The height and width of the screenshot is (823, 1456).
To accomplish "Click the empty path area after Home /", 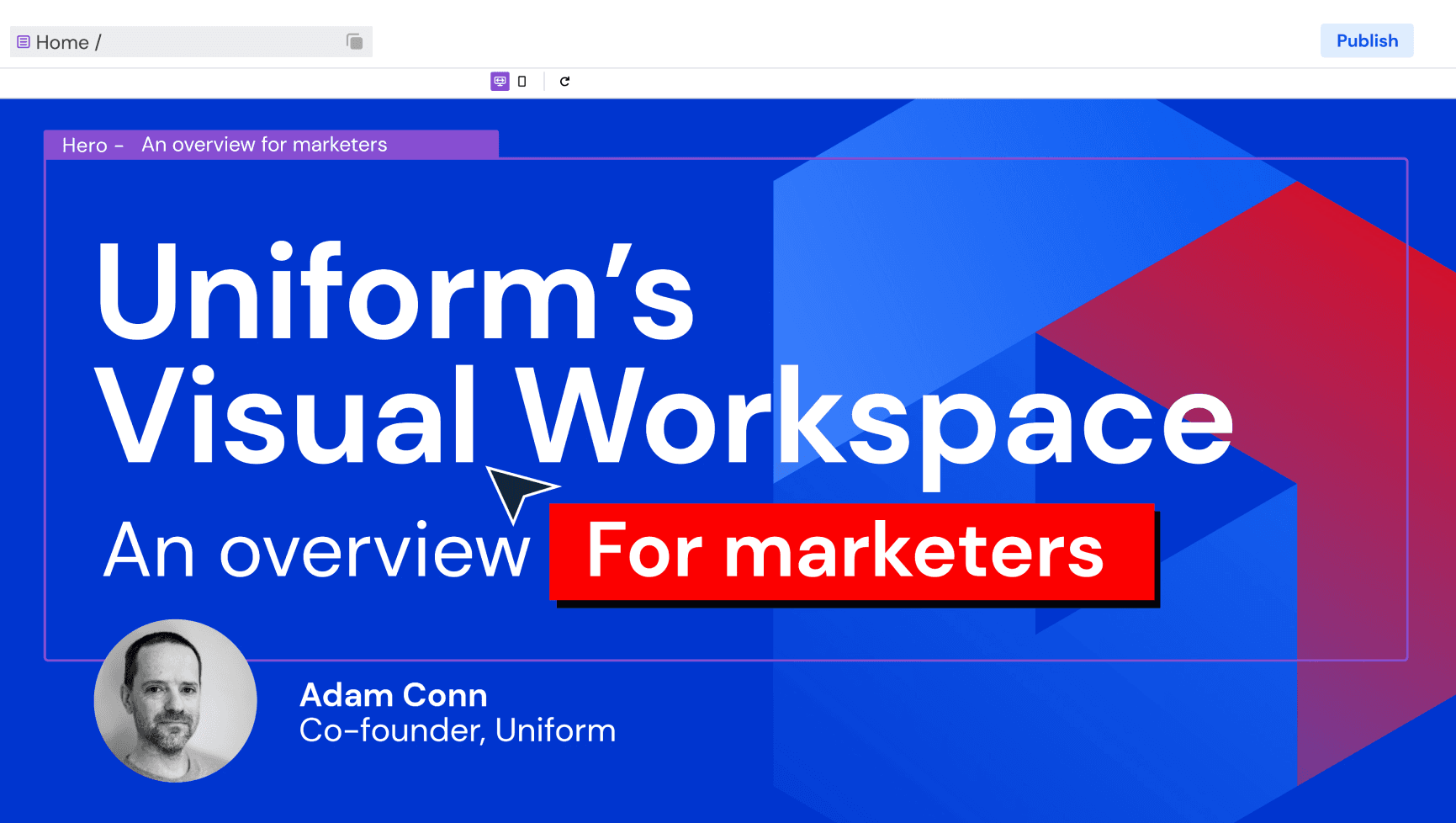I will coord(219,43).
